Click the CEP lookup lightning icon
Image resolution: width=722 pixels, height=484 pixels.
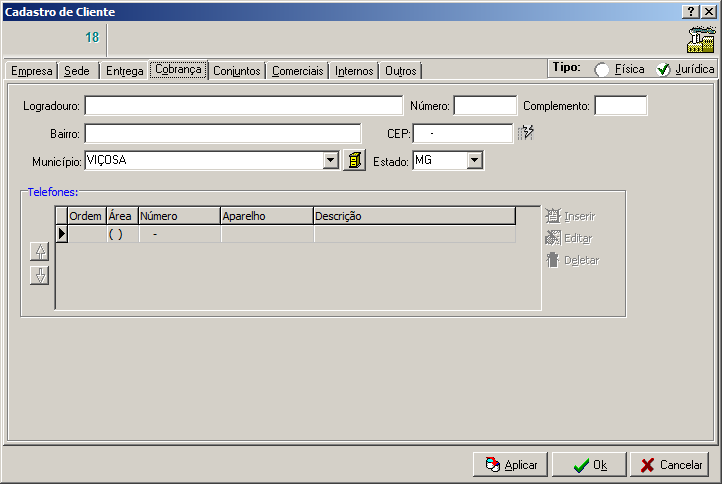click(x=527, y=133)
